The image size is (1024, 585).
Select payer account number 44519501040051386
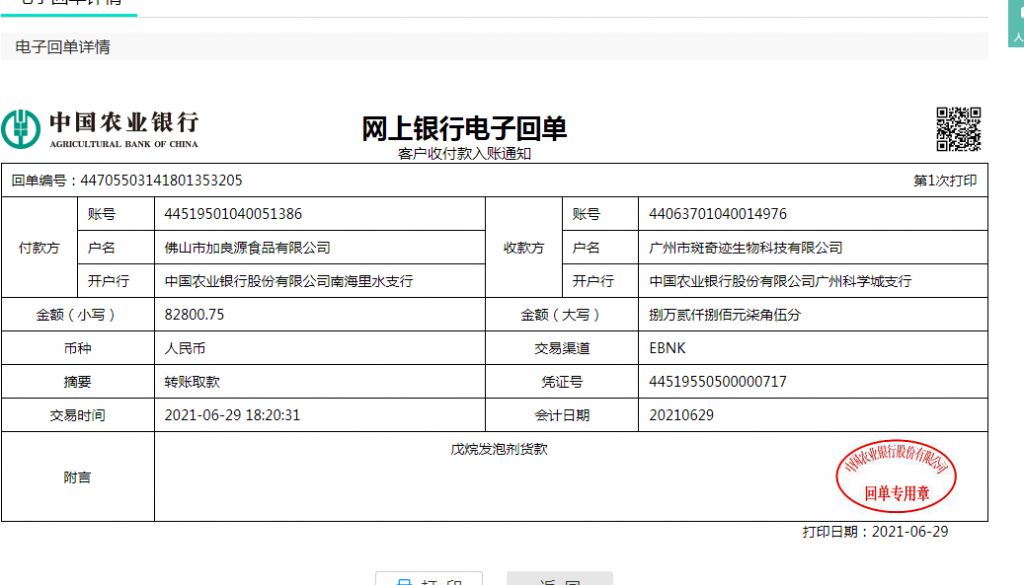(233, 213)
